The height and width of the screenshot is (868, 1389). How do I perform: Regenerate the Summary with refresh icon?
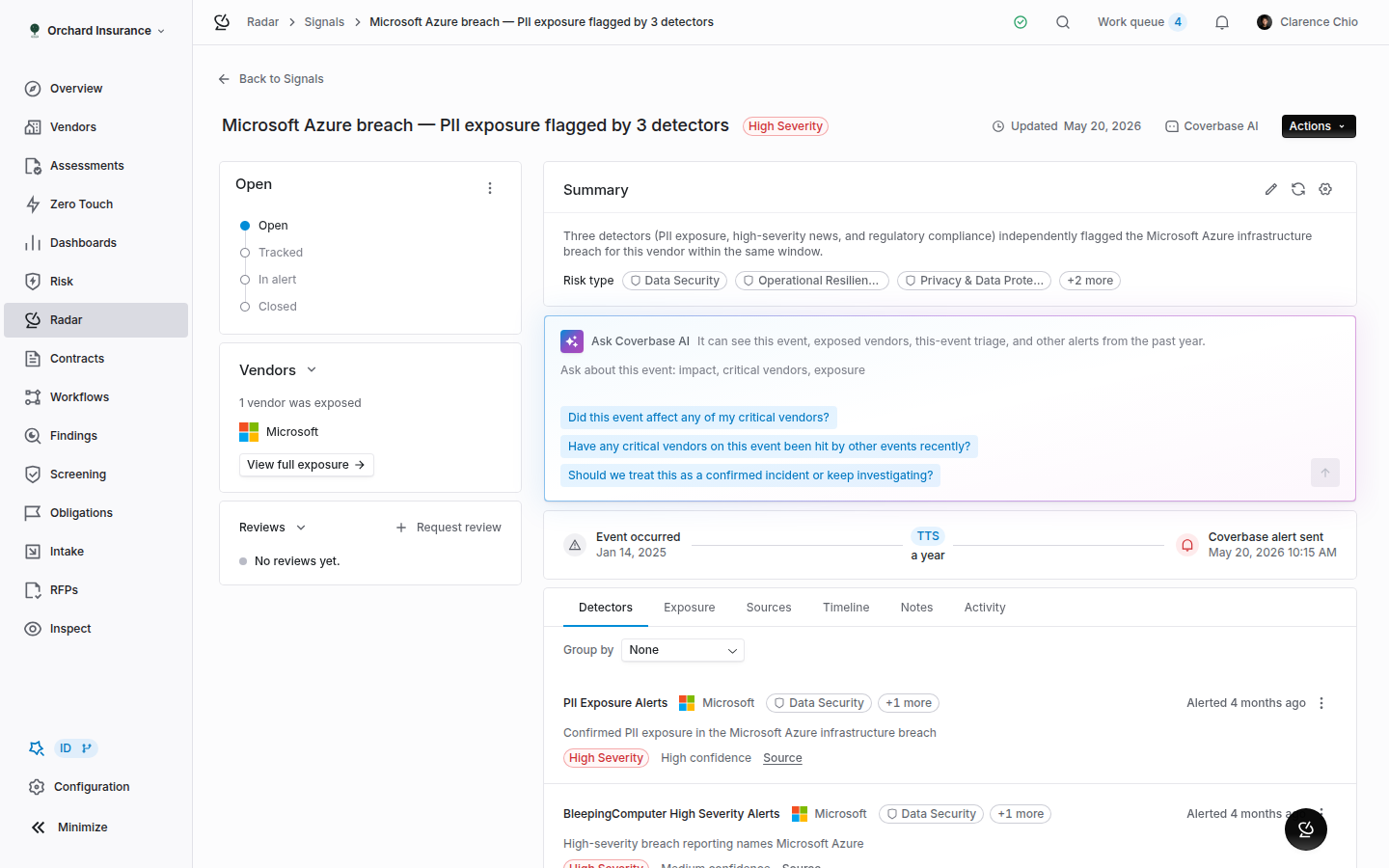coord(1298,190)
